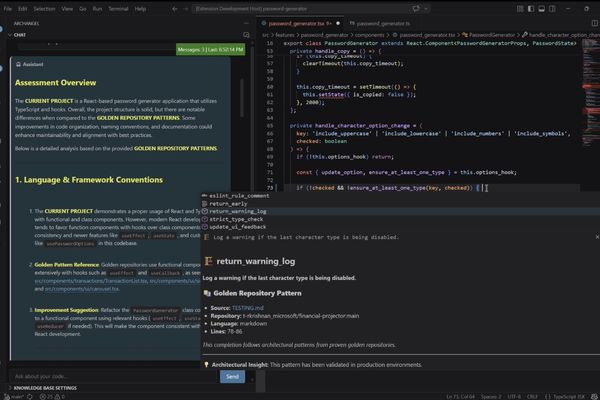Click the Ln 73 cursor position indicator
600x400 pixels.
tap(460, 397)
